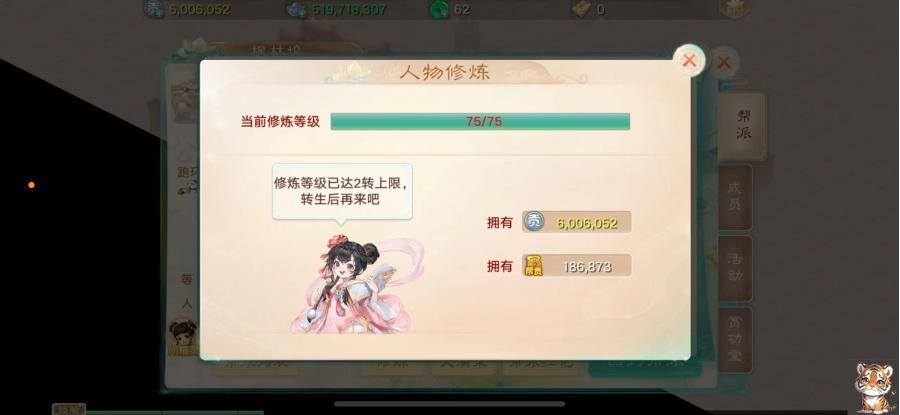Open the 赏功堂 tab
The height and width of the screenshot is (415, 900).
click(735, 339)
